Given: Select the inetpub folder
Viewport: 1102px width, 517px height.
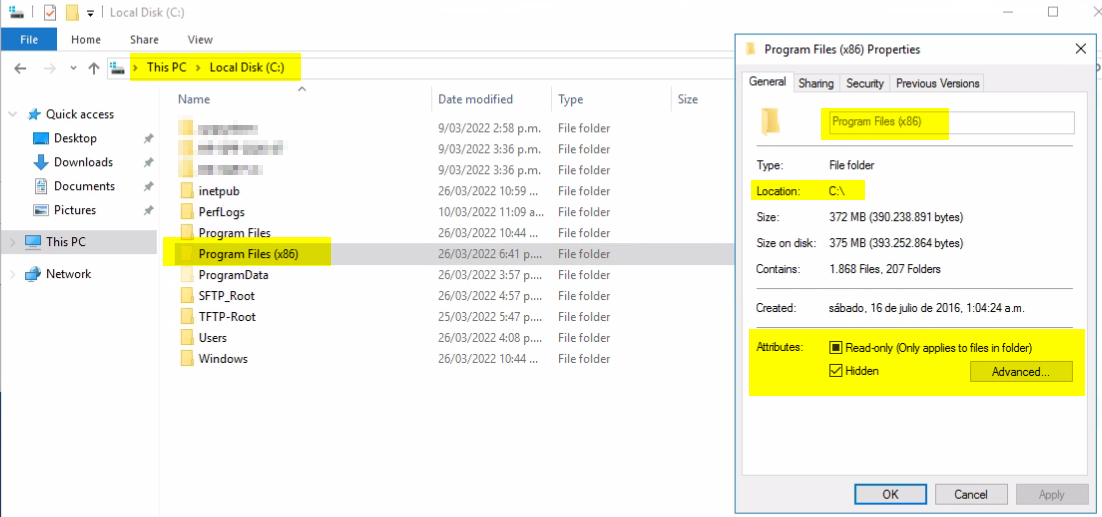Looking at the screenshot, I should (x=219, y=191).
